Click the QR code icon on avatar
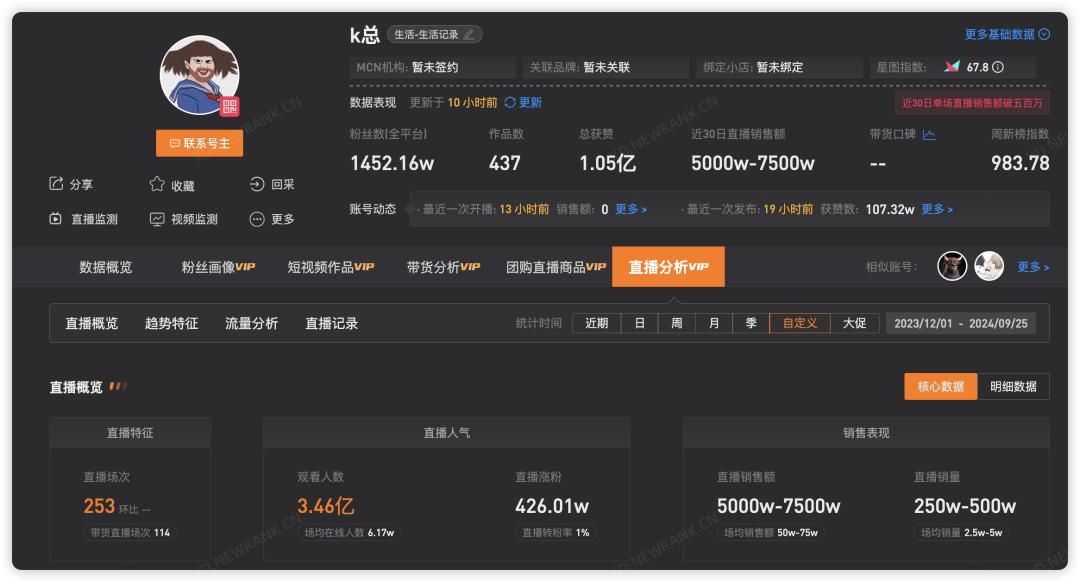1080x582 pixels. click(x=230, y=107)
